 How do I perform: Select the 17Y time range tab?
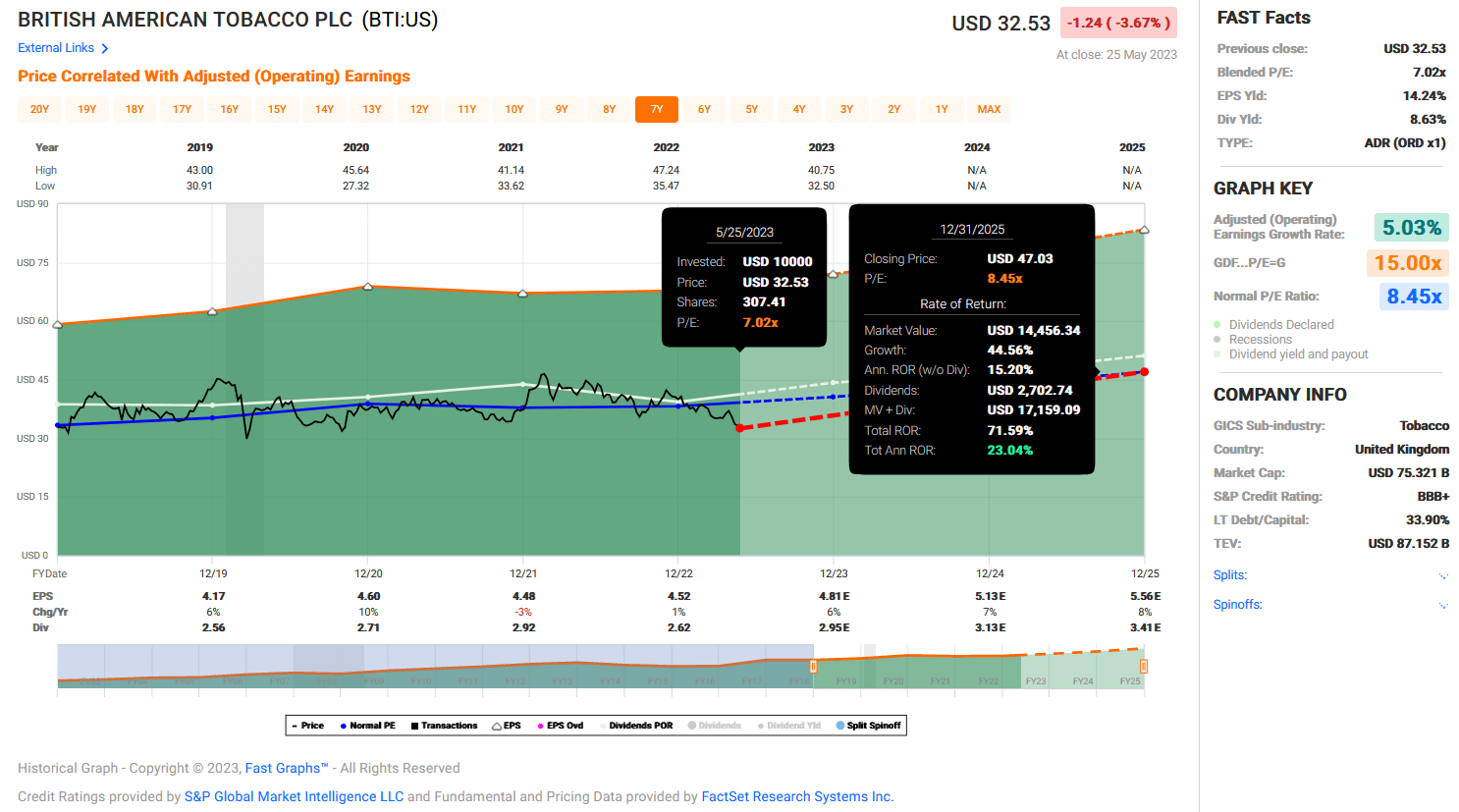[x=182, y=109]
